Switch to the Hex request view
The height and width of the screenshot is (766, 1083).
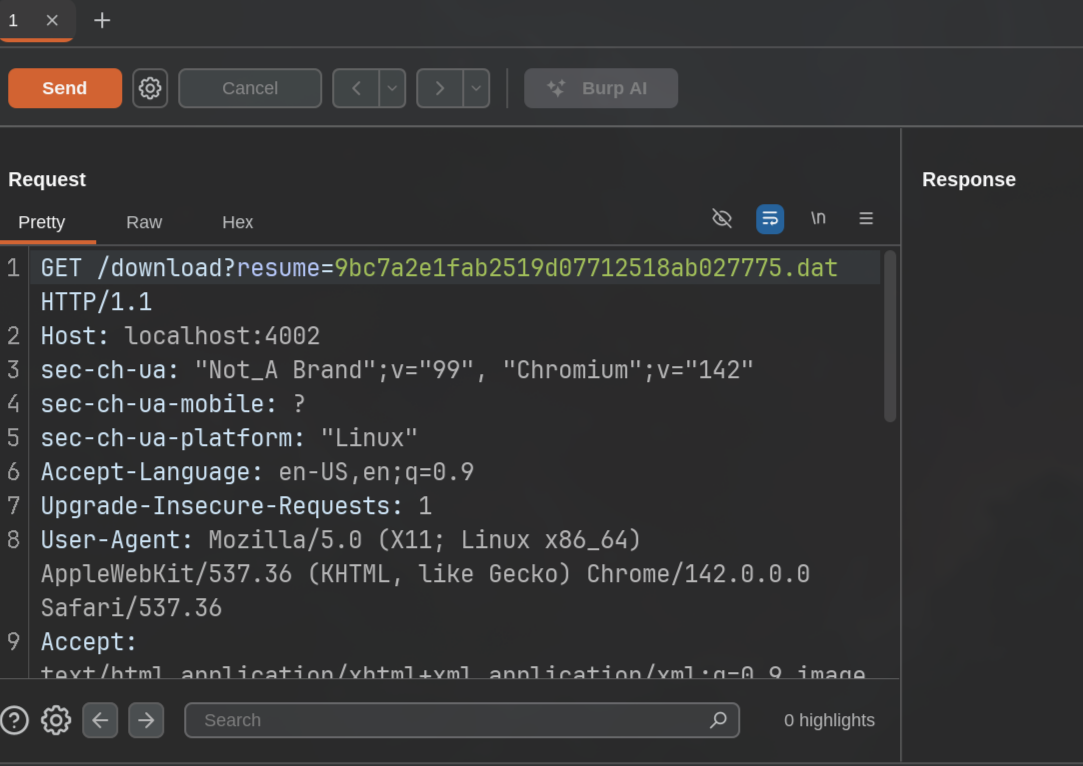pyautogui.click(x=238, y=222)
